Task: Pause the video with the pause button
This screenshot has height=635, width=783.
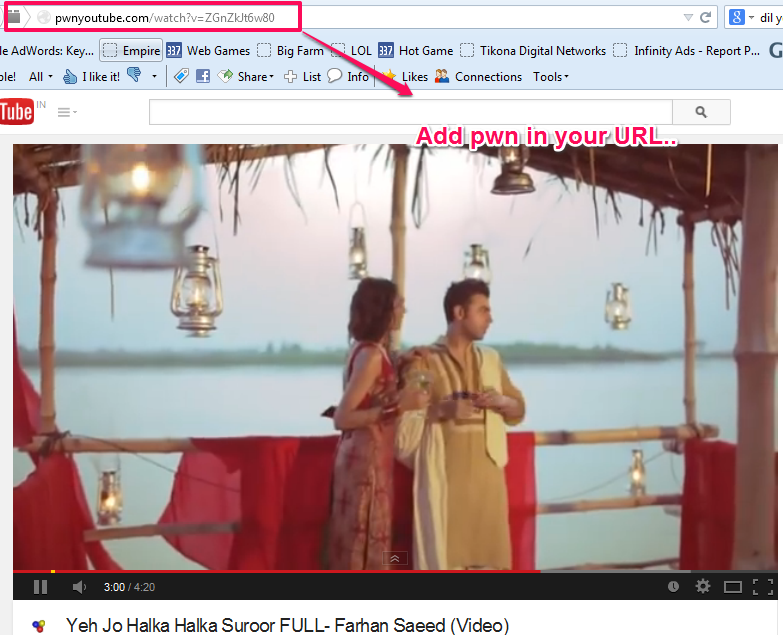Action: tap(40, 587)
